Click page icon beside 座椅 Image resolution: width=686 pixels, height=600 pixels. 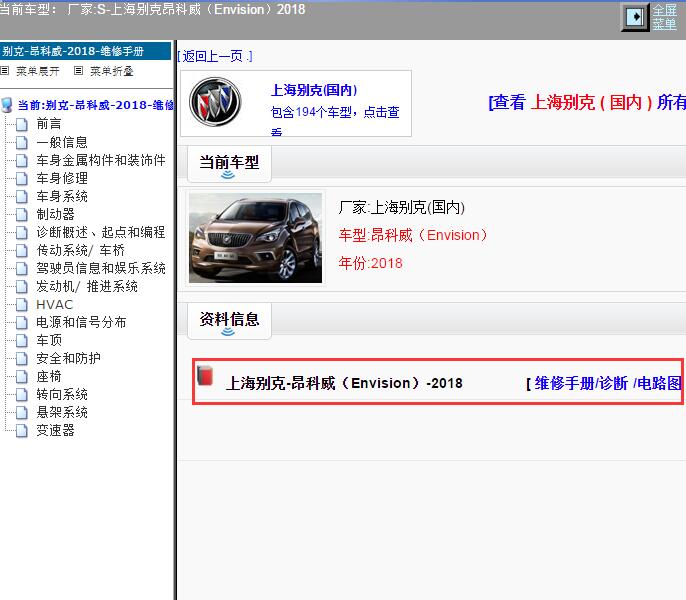22,377
